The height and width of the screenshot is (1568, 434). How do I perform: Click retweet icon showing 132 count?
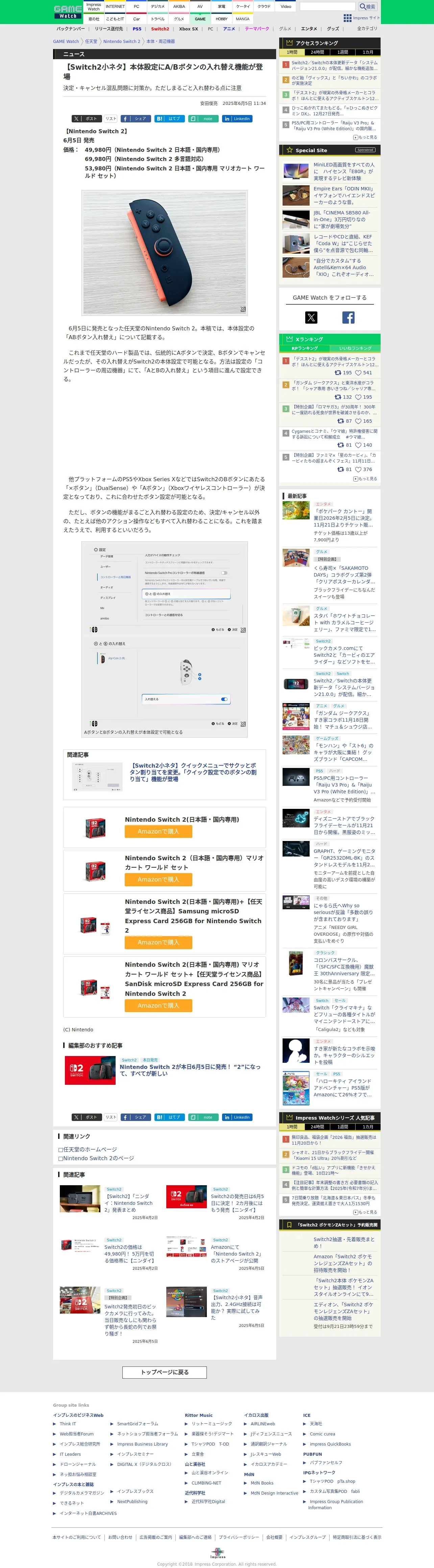pyautogui.click(x=338, y=397)
